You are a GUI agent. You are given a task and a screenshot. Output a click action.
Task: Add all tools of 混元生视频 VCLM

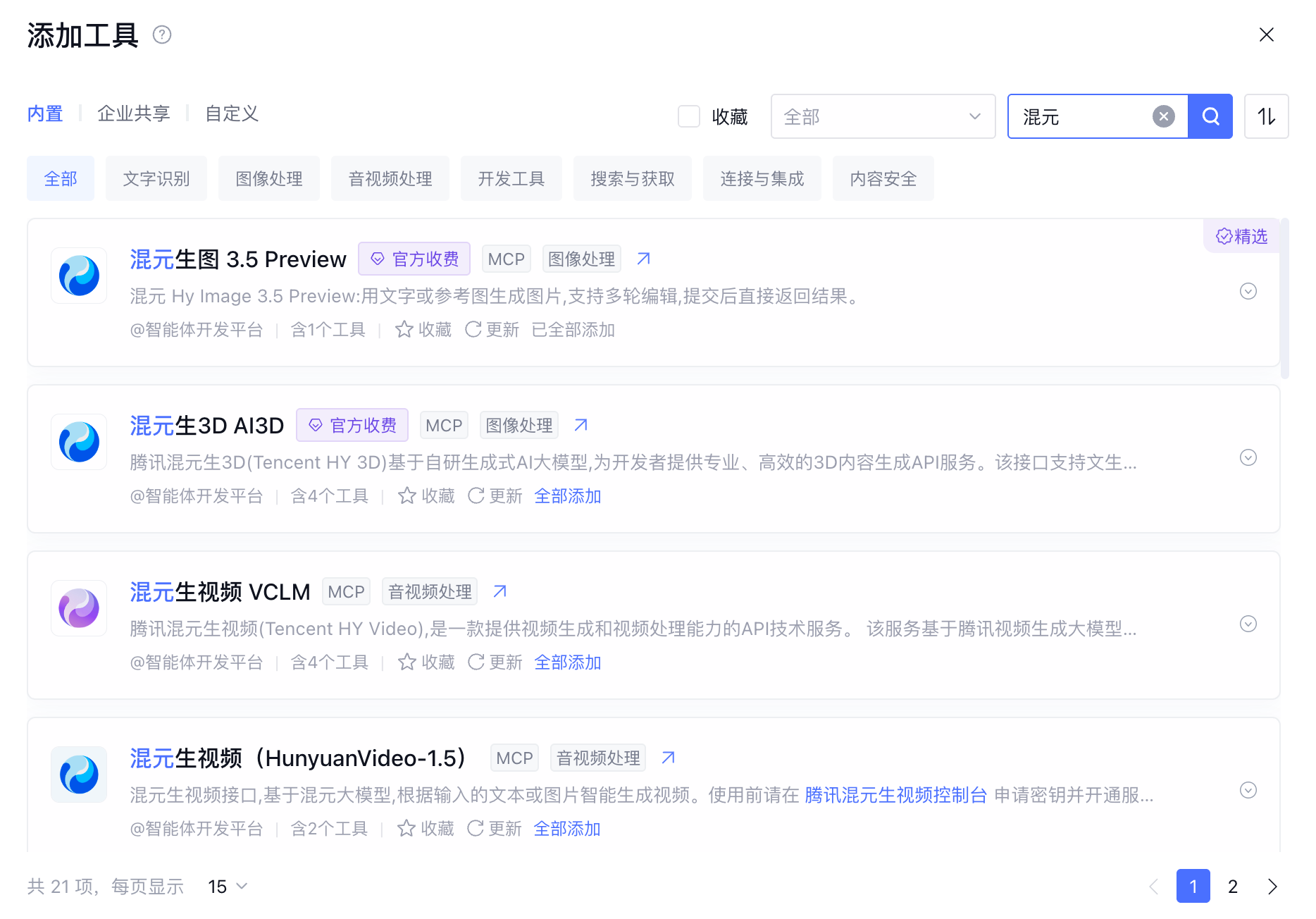pos(568,662)
